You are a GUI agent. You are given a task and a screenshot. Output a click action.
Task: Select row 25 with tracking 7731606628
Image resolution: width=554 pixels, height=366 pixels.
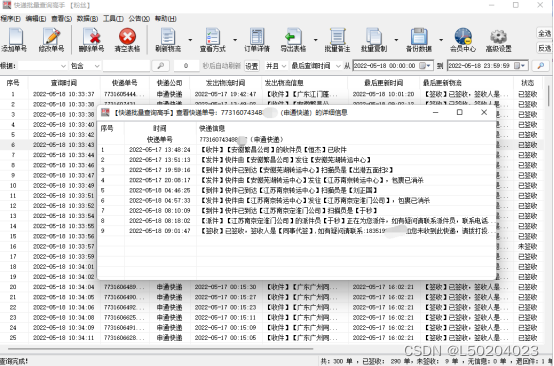pos(272,338)
